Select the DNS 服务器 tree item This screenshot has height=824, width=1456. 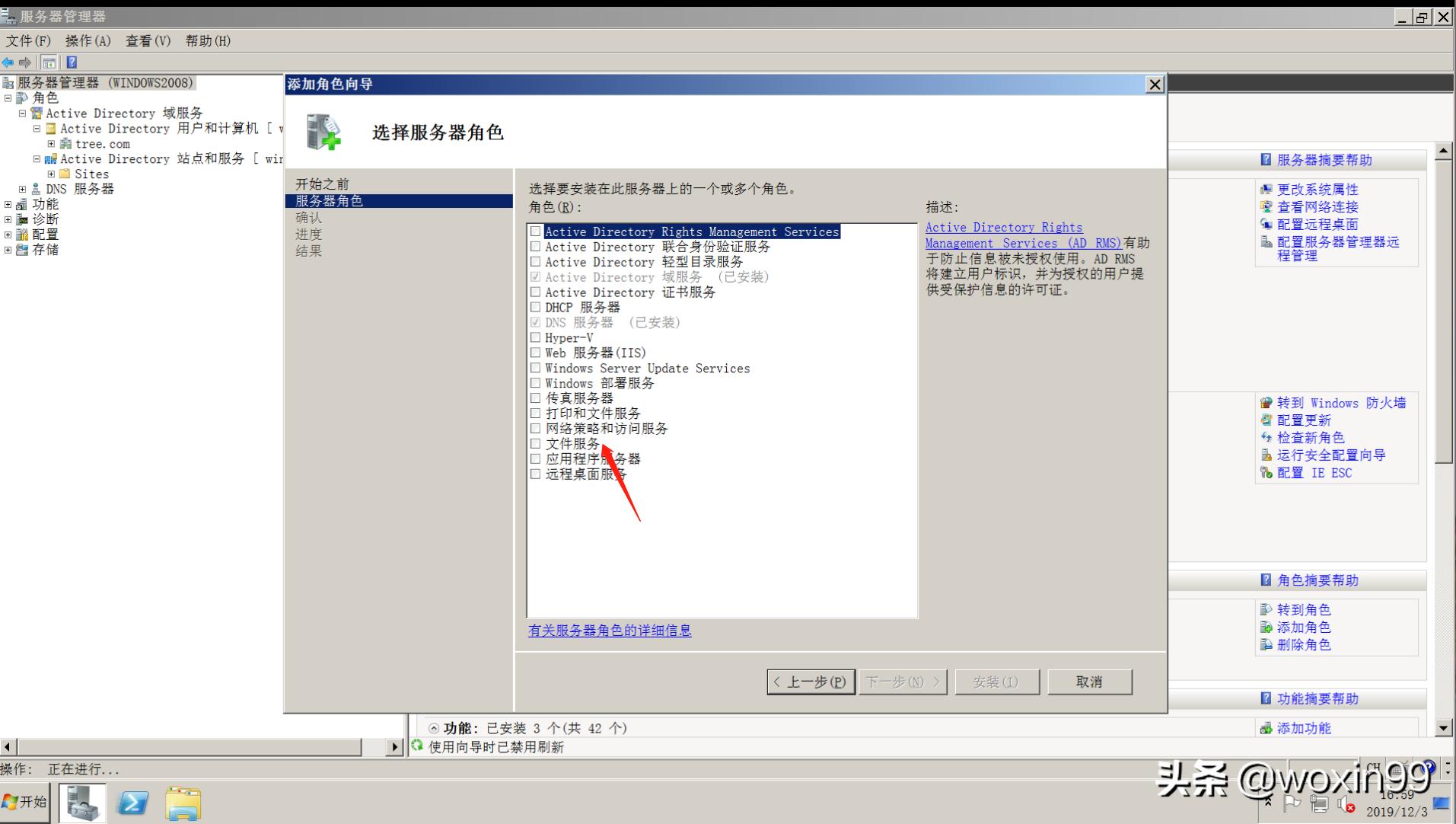(78, 188)
